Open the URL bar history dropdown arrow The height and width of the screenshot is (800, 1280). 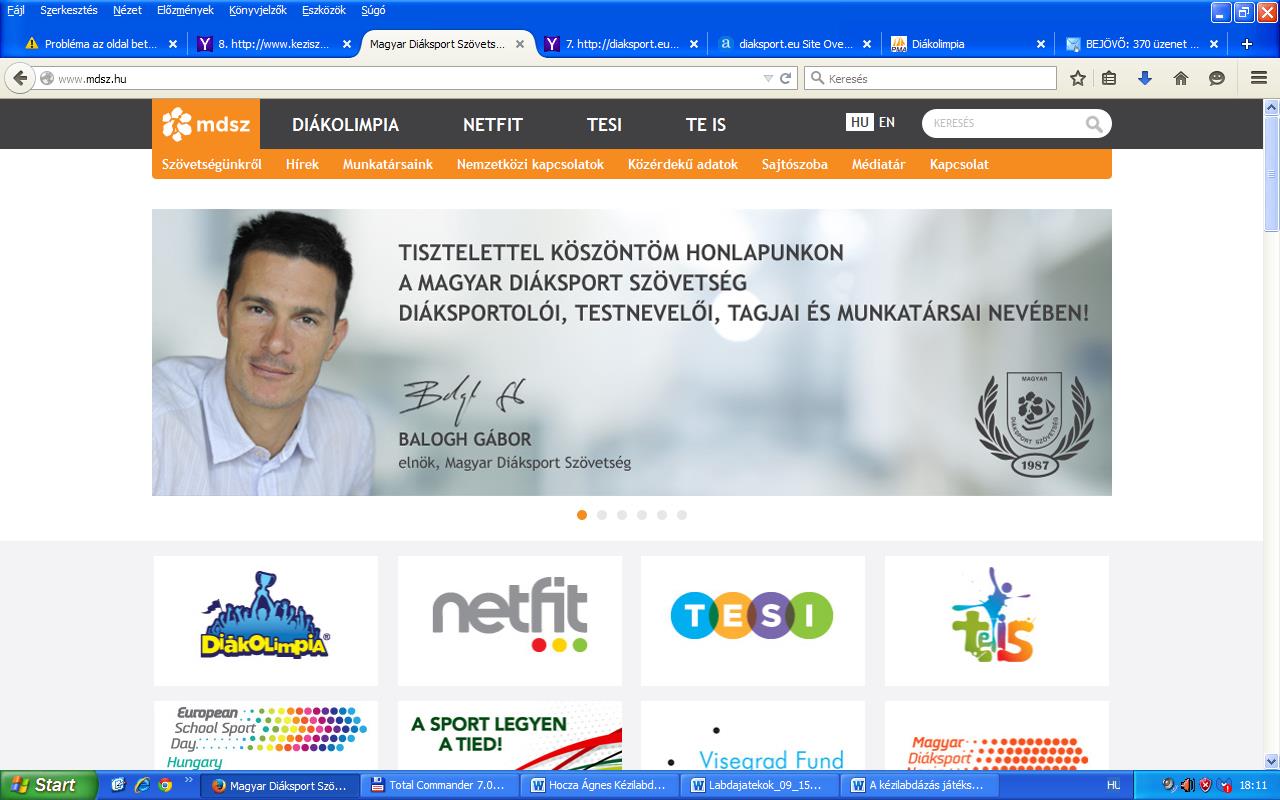(x=768, y=78)
